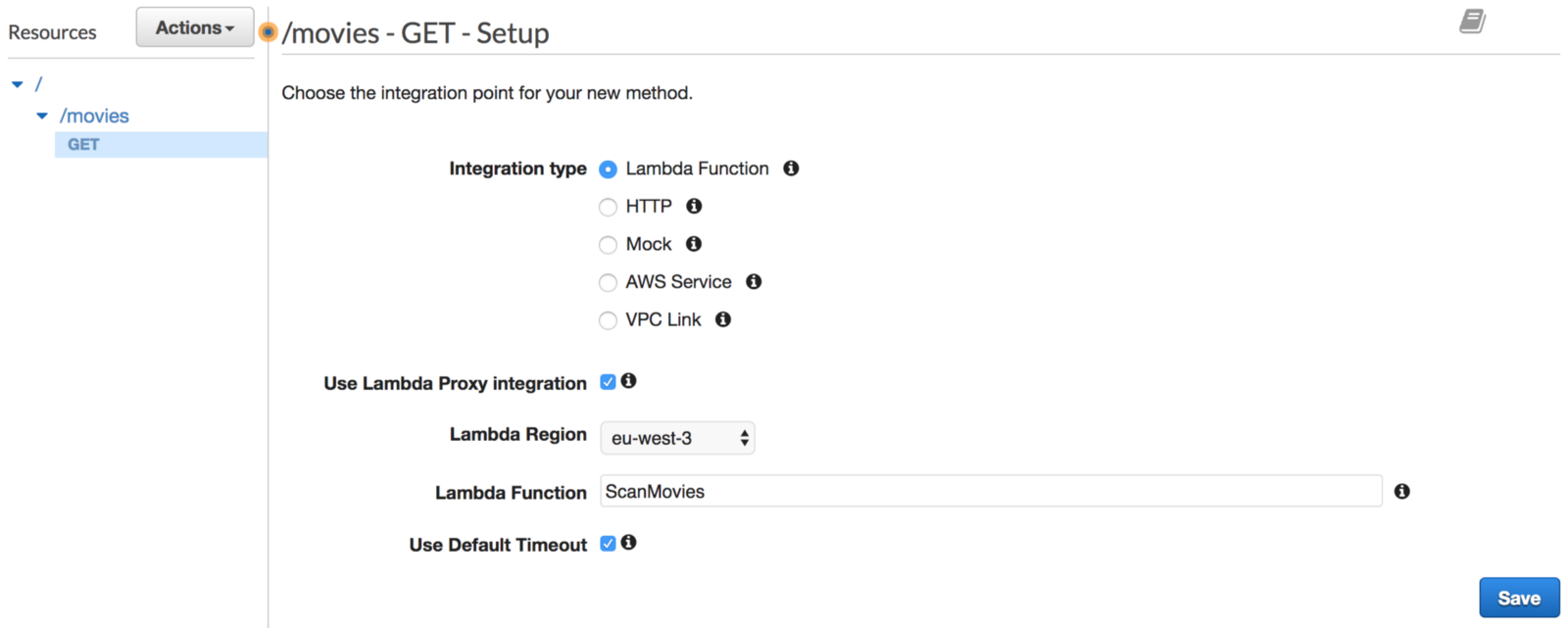Select the HTTP integration type
This screenshot has width=1568, height=628.
pyautogui.click(x=609, y=207)
